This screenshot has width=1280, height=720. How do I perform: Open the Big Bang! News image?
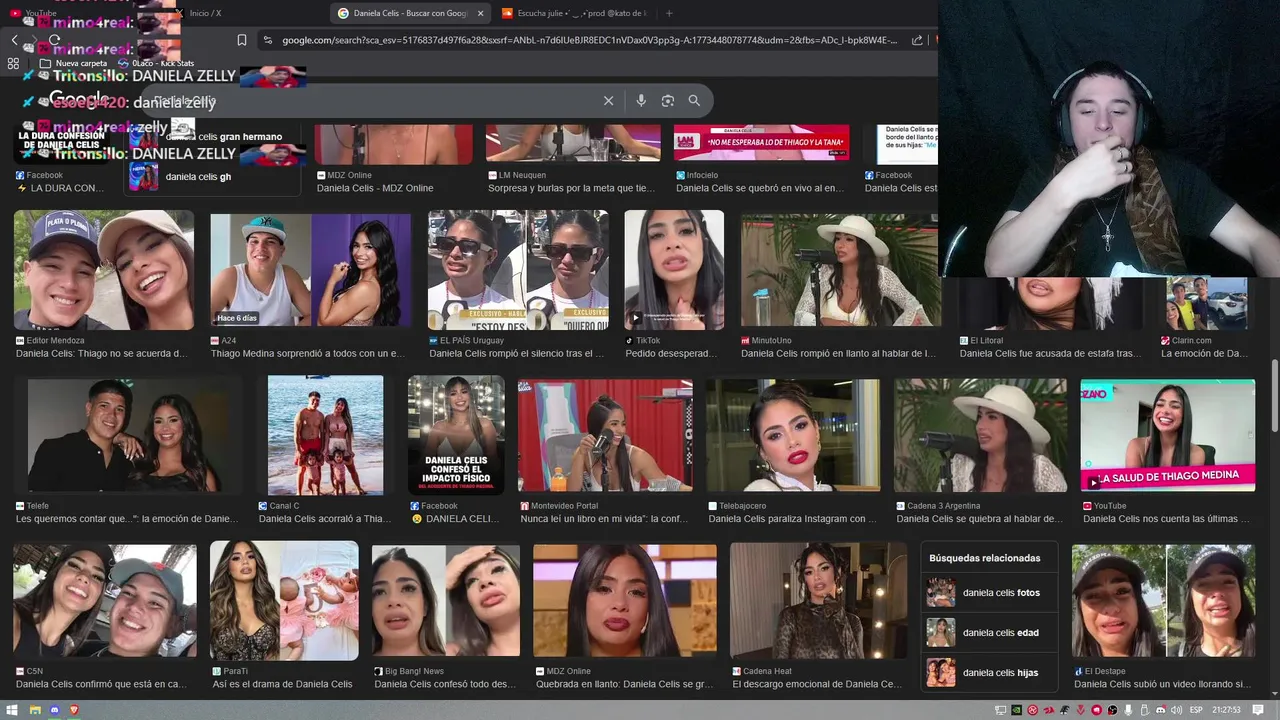coord(446,601)
